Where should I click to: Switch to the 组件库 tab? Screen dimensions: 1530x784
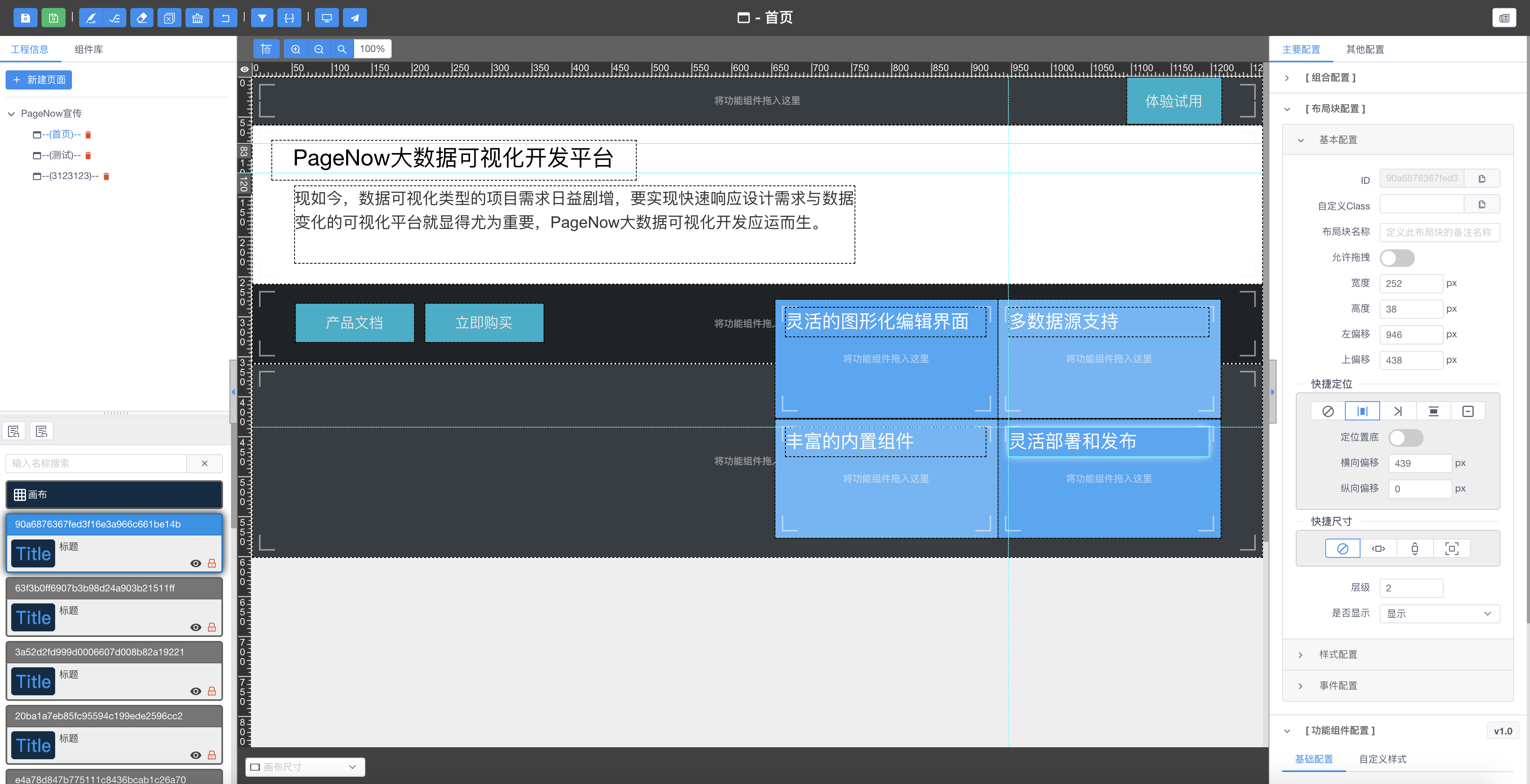tap(88, 49)
